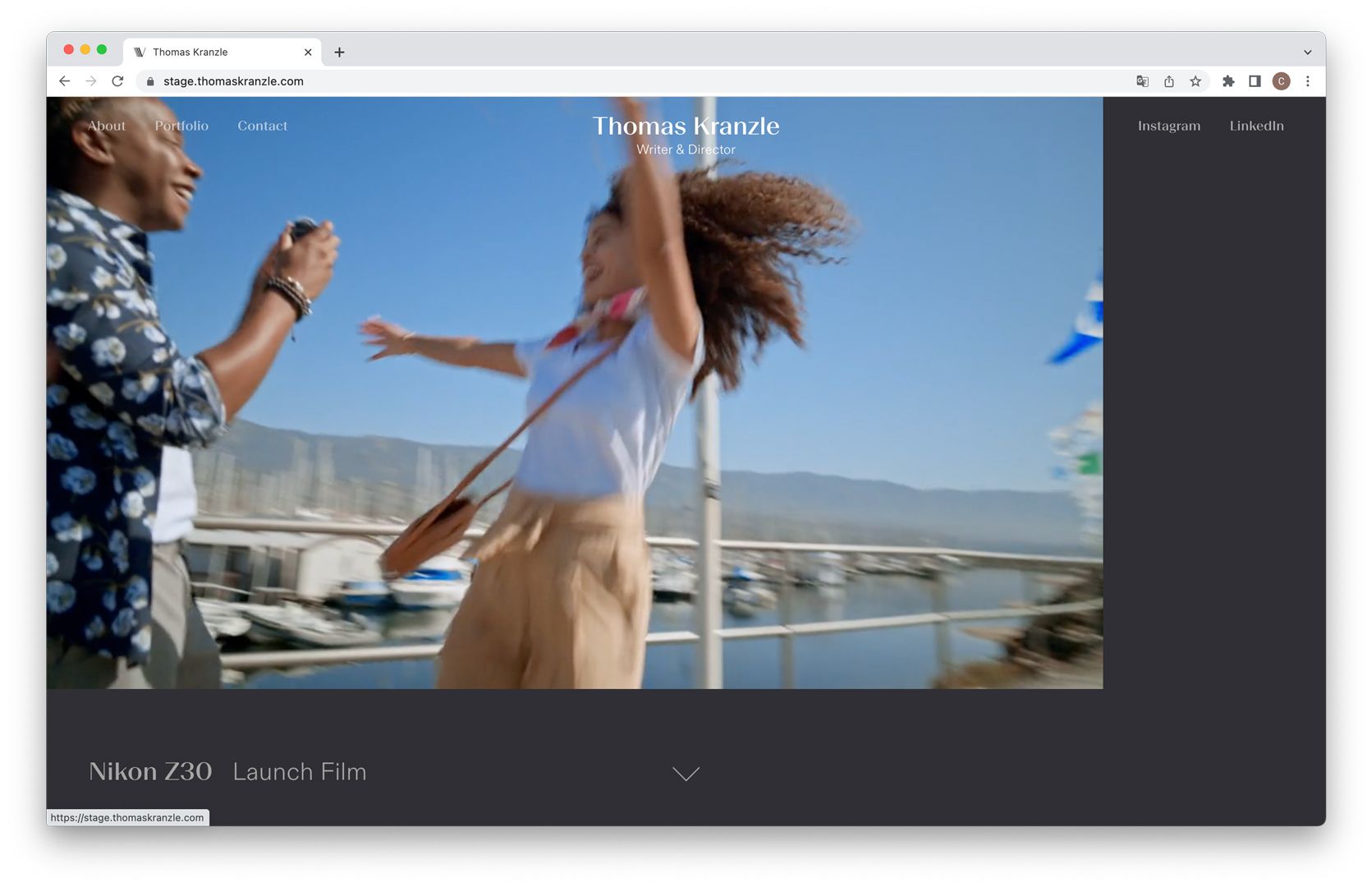Open the About page

pyautogui.click(x=107, y=126)
